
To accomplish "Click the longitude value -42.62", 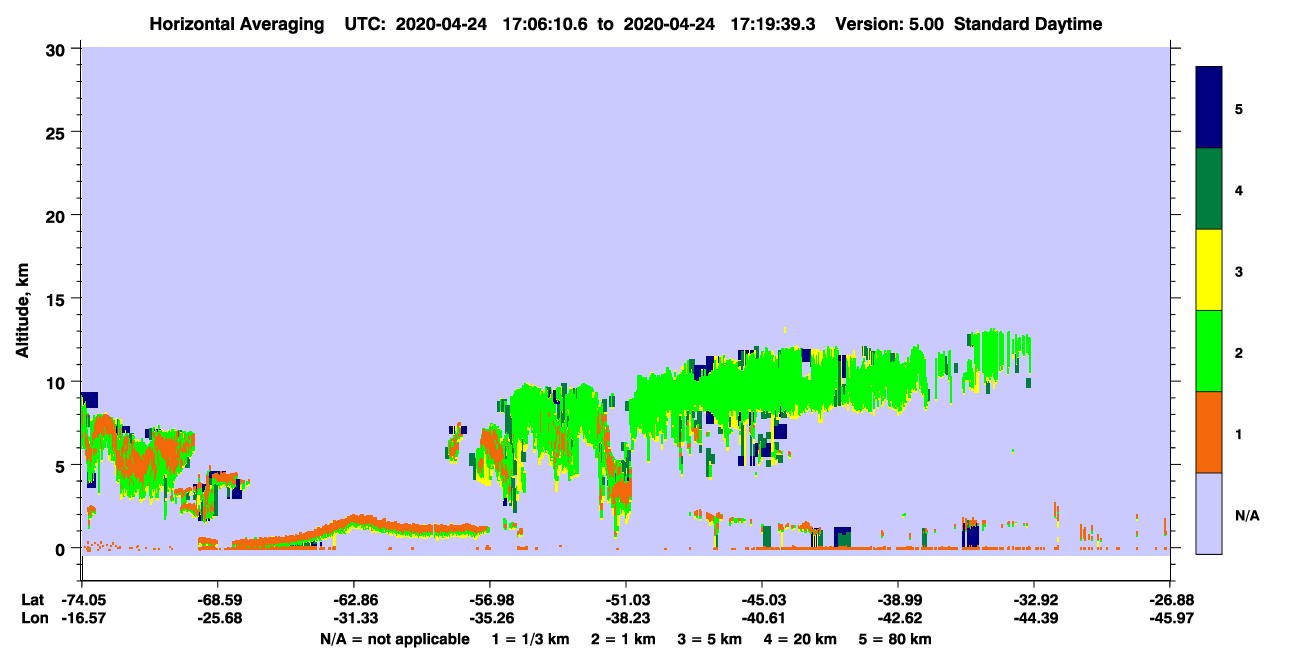I will tap(898, 619).
